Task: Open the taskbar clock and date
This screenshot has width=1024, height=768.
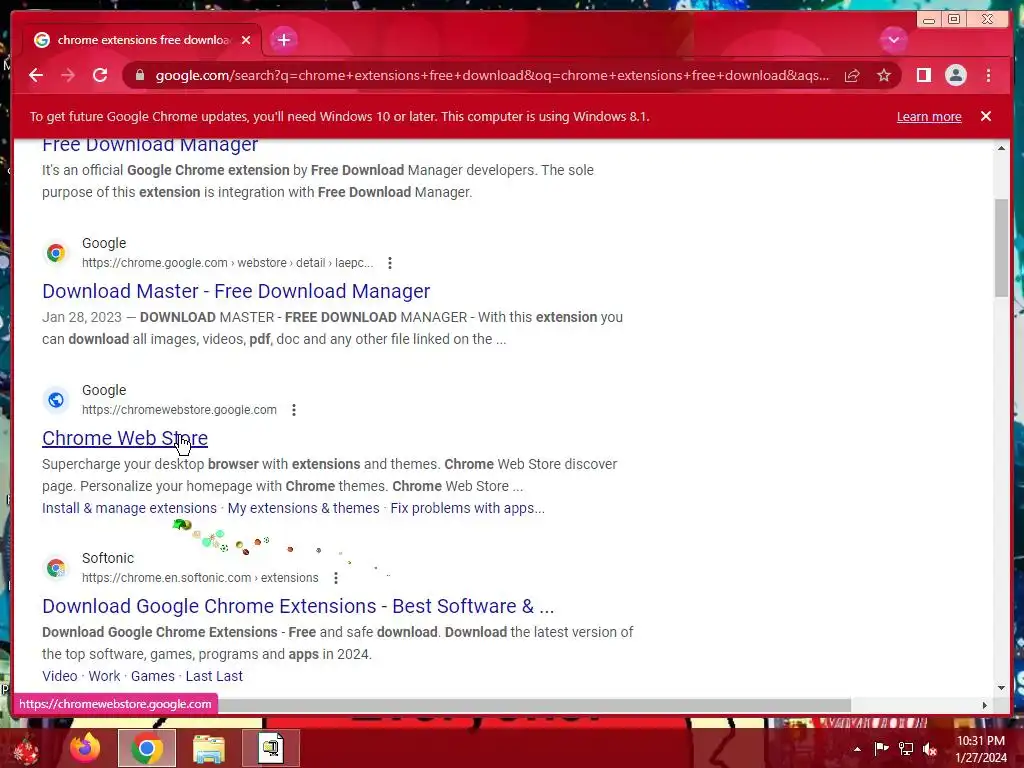Action: [981, 749]
